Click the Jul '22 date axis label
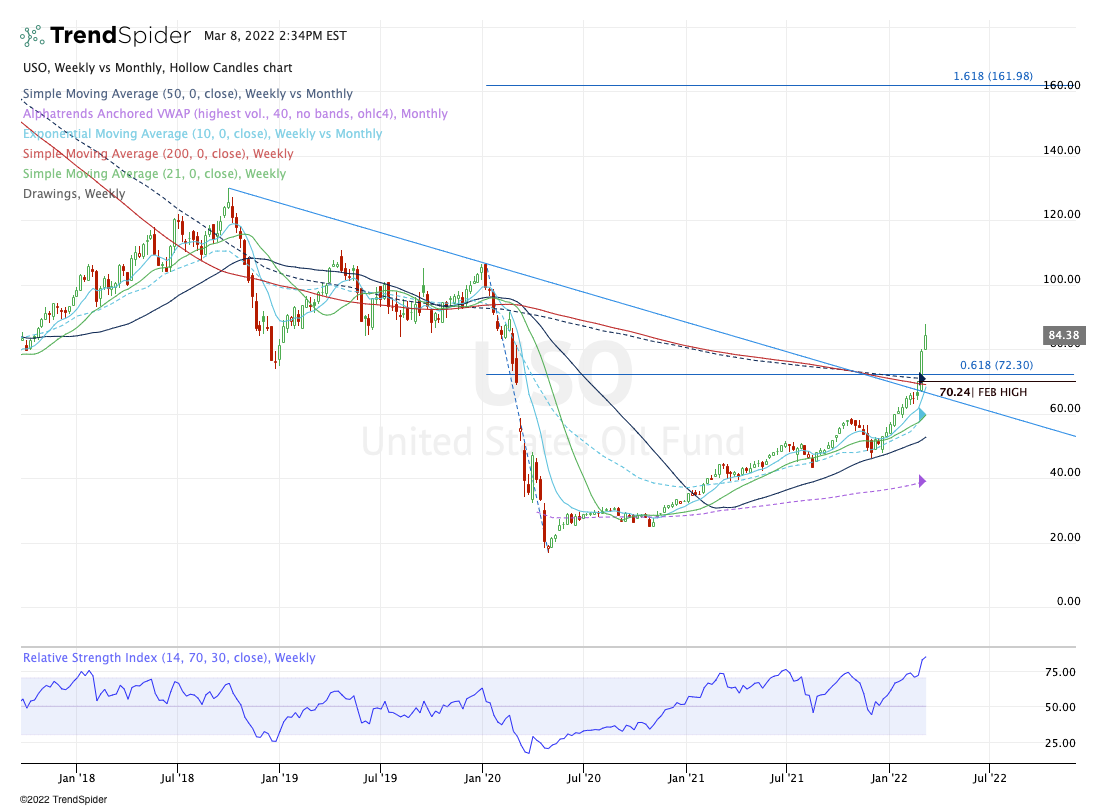Viewport: 1106px width, 809px height. [990, 779]
